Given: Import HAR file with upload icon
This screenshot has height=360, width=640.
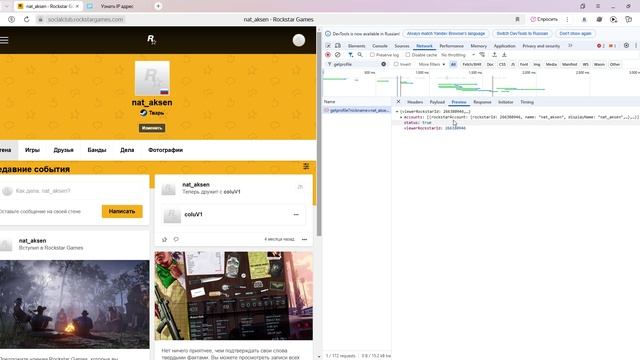Looking at the screenshot, I should click(494, 55).
